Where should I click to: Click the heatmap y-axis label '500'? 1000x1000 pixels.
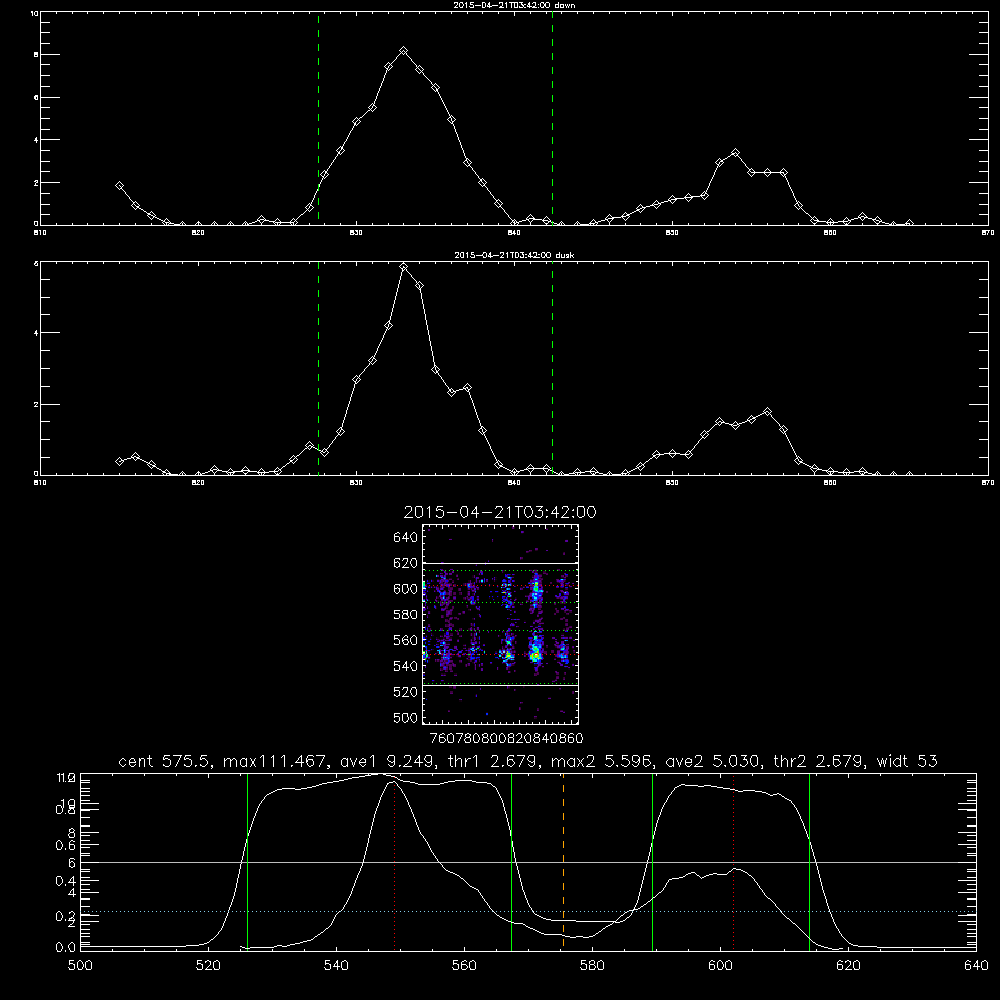406,718
